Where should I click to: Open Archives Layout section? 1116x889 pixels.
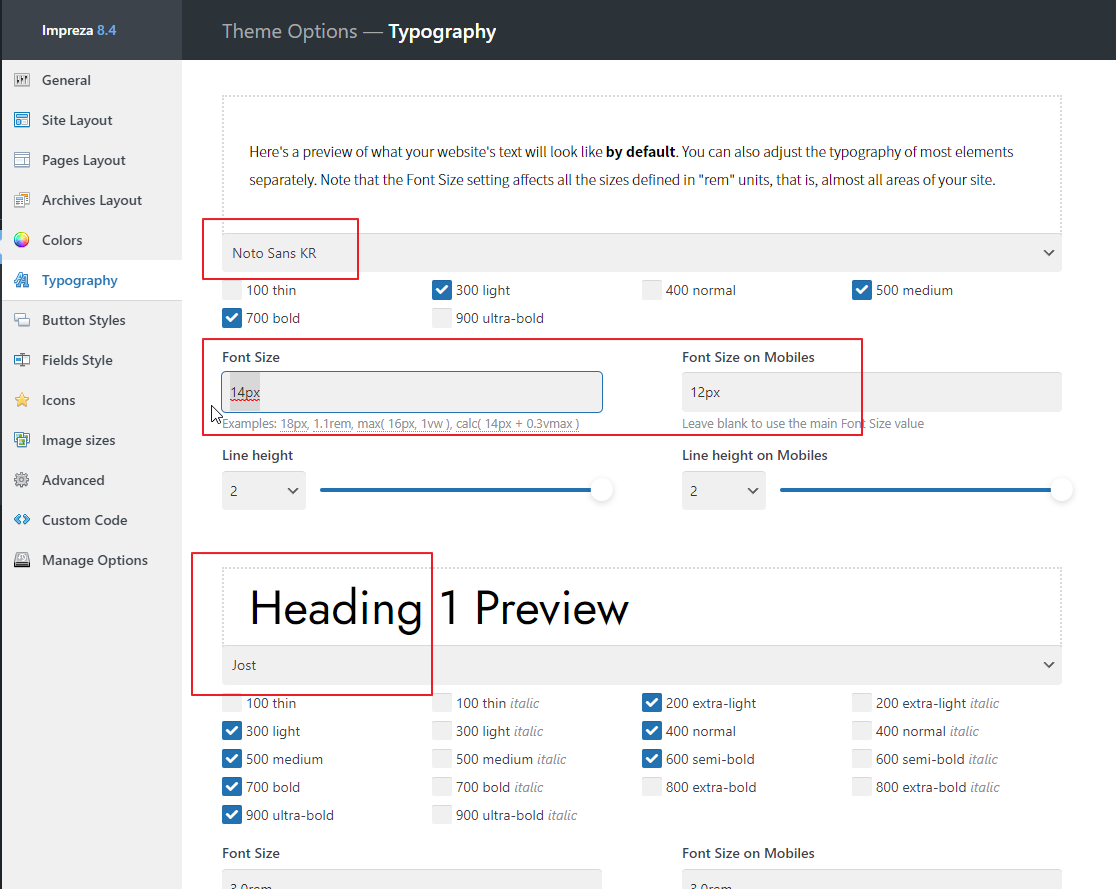click(x=92, y=200)
